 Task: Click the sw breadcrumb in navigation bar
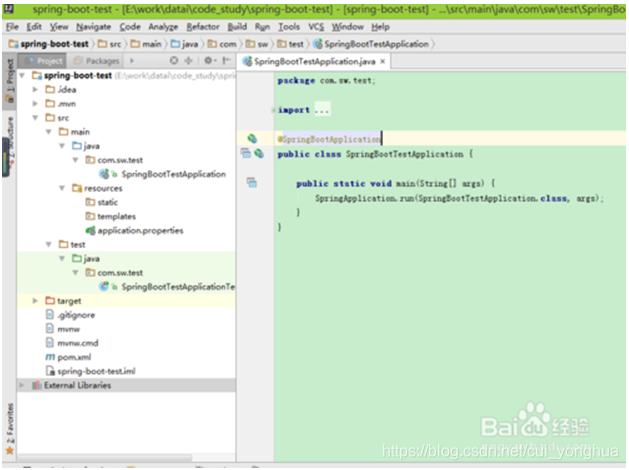tap(257, 44)
